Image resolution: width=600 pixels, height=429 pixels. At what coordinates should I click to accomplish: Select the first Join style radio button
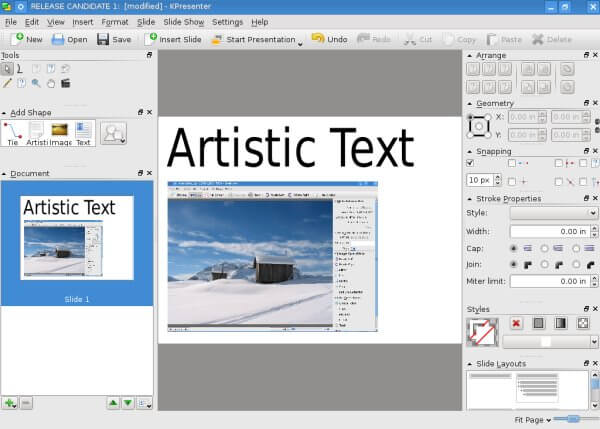(x=514, y=265)
